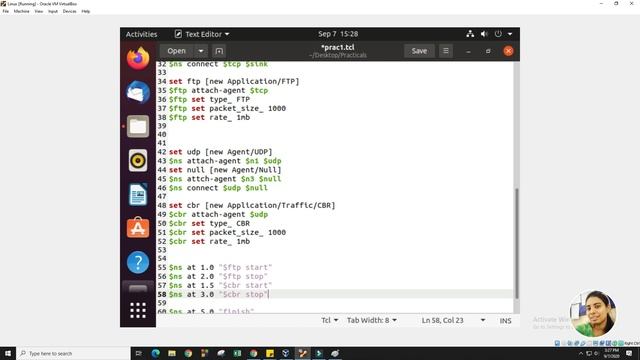Image resolution: width=640 pixels, height=360 pixels.
Task: Click line 58 '$ns at 3.0 "$cbr stop"'
Action: click(218, 294)
